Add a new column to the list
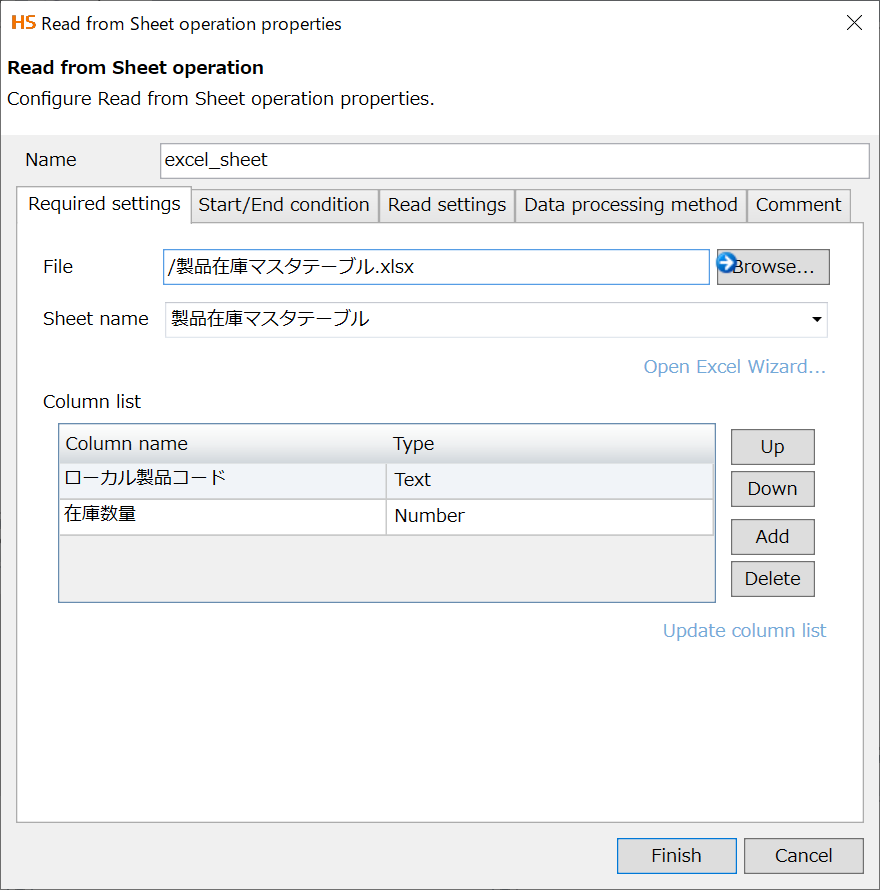Screen dimensions: 880x890 (772, 537)
